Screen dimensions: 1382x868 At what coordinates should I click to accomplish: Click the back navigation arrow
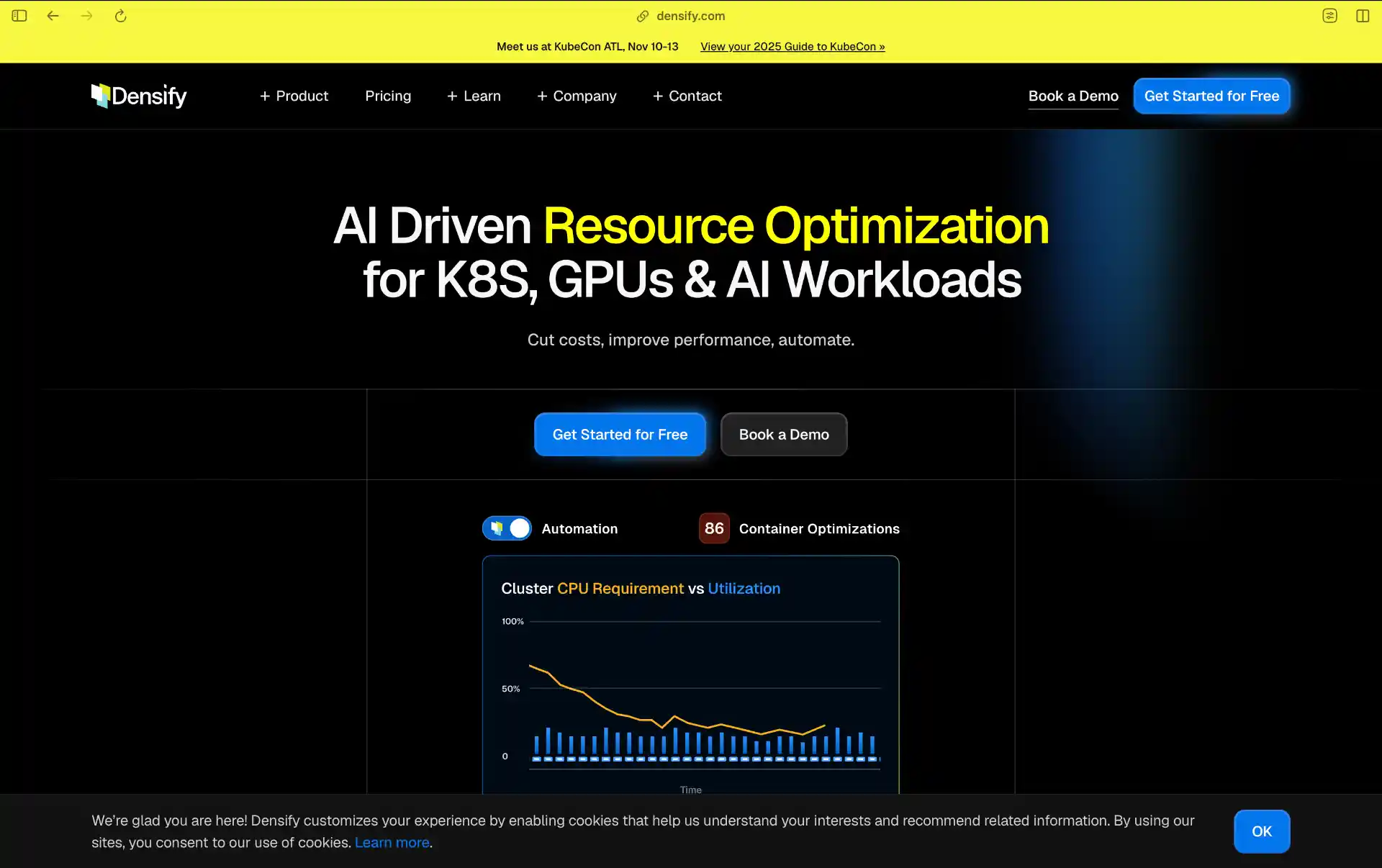53,15
